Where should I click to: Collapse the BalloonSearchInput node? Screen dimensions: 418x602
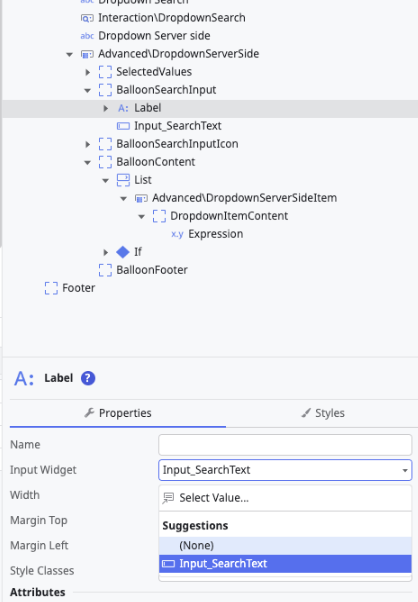coord(88,91)
